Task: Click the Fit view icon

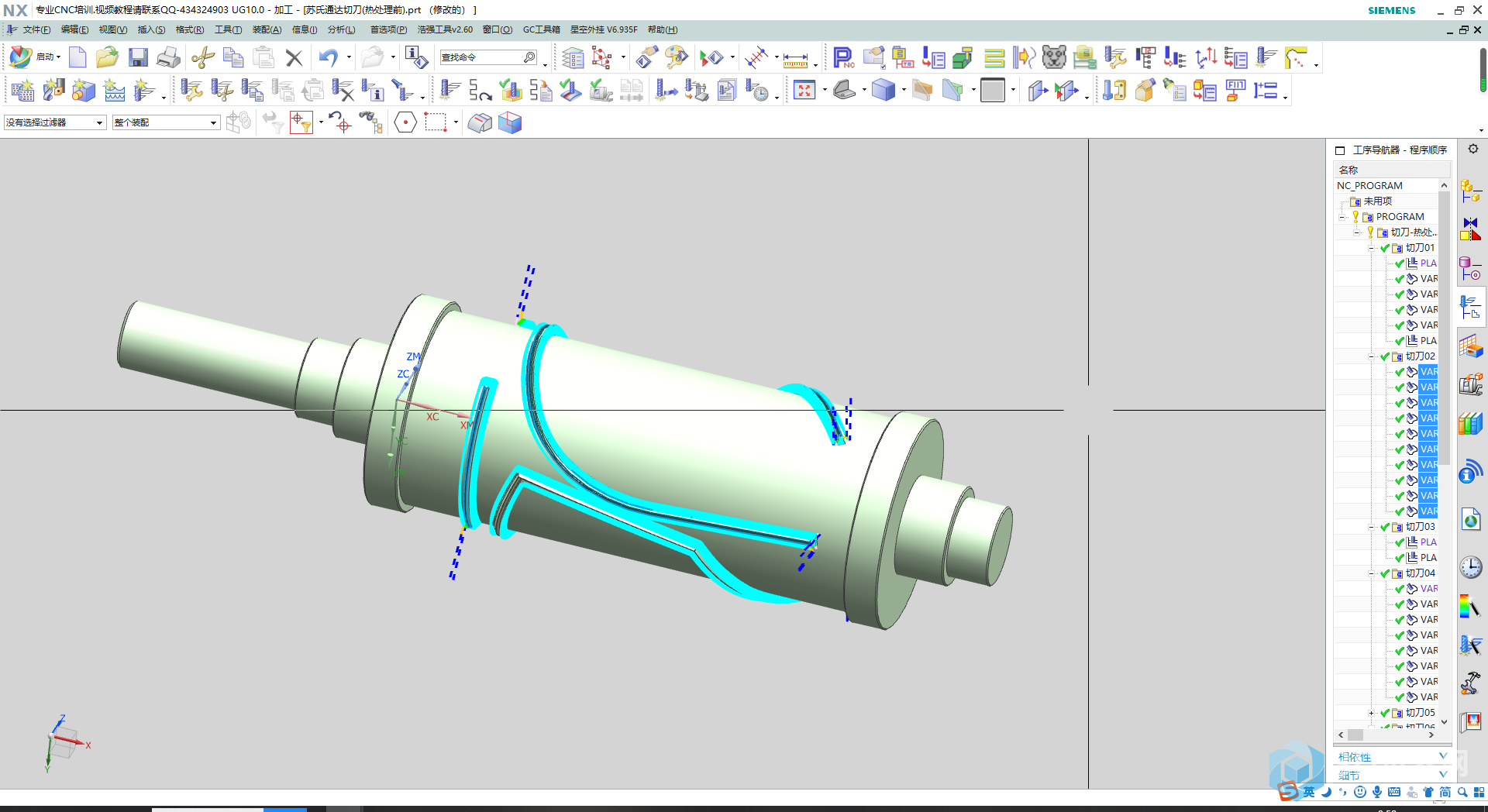Action: [x=804, y=91]
